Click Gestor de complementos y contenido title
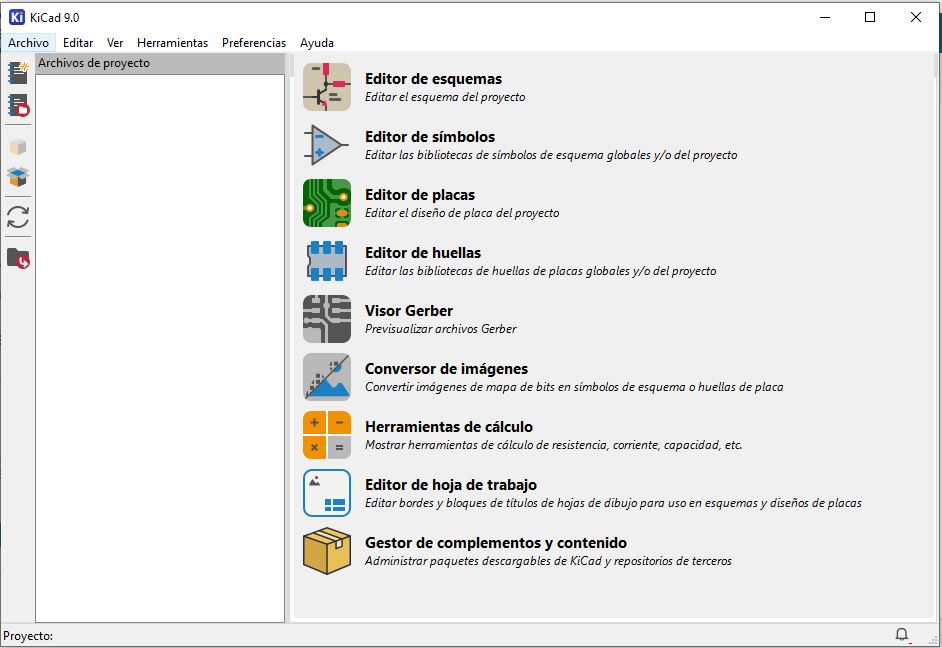 (496, 543)
